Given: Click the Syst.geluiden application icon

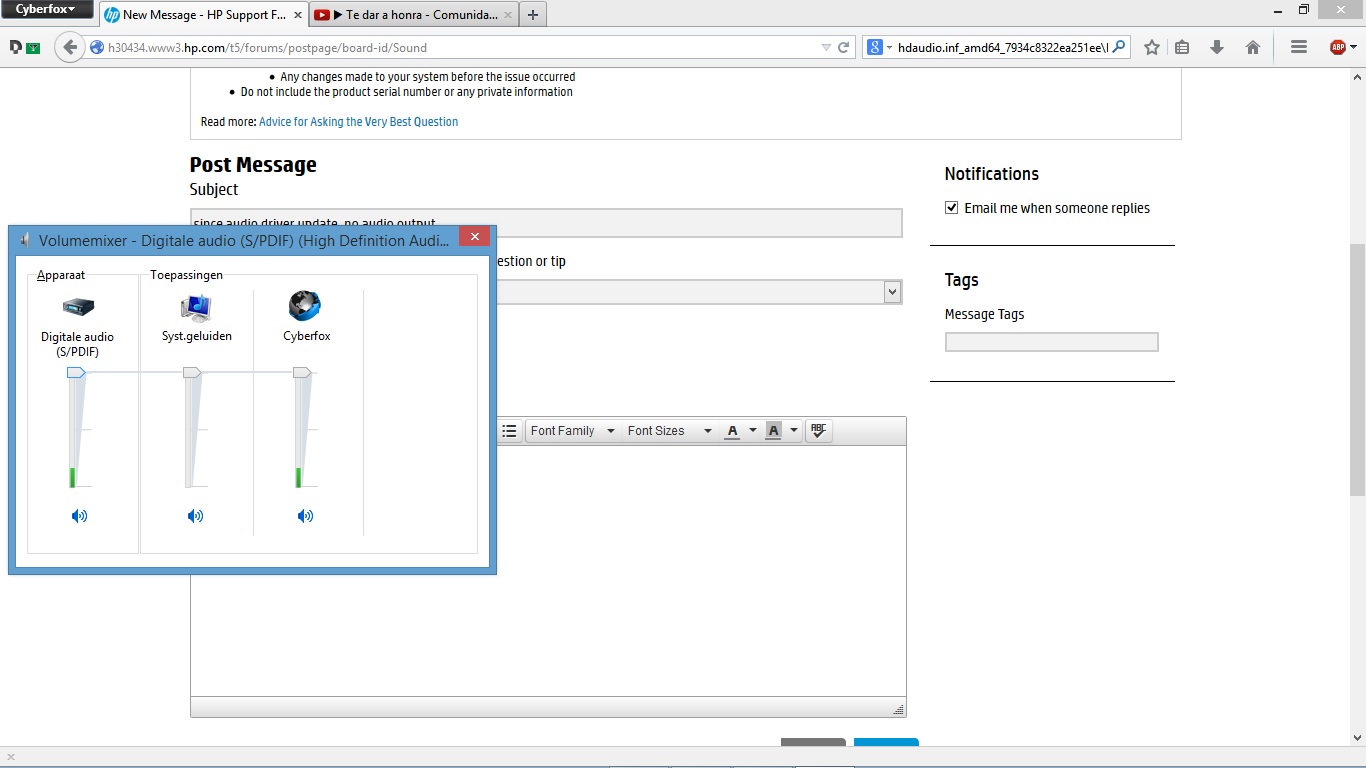Looking at the screenshot, I should tap(196, 307).
